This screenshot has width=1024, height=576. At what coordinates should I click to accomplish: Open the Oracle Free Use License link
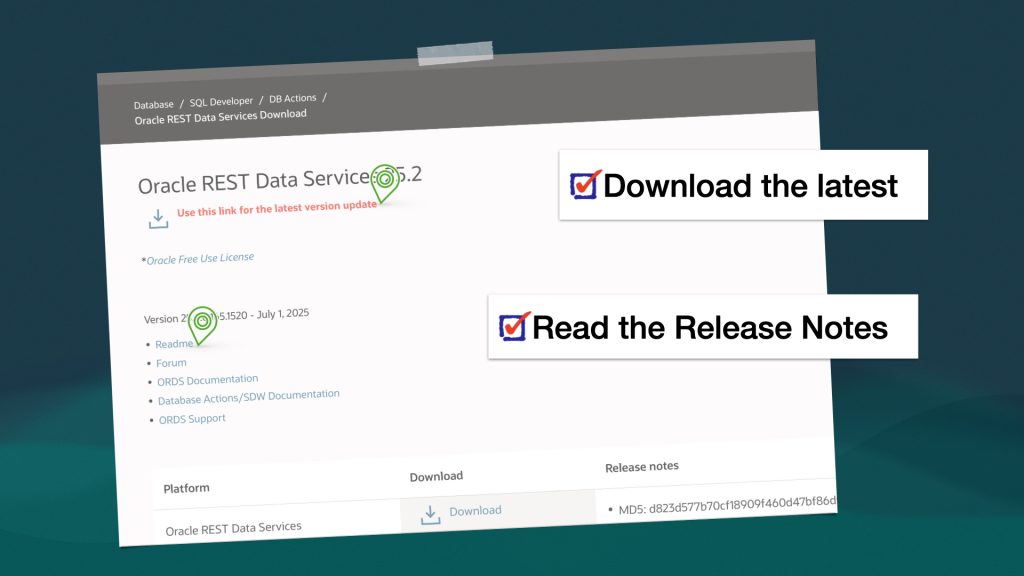pyautogui.click(x=200, y=259)
